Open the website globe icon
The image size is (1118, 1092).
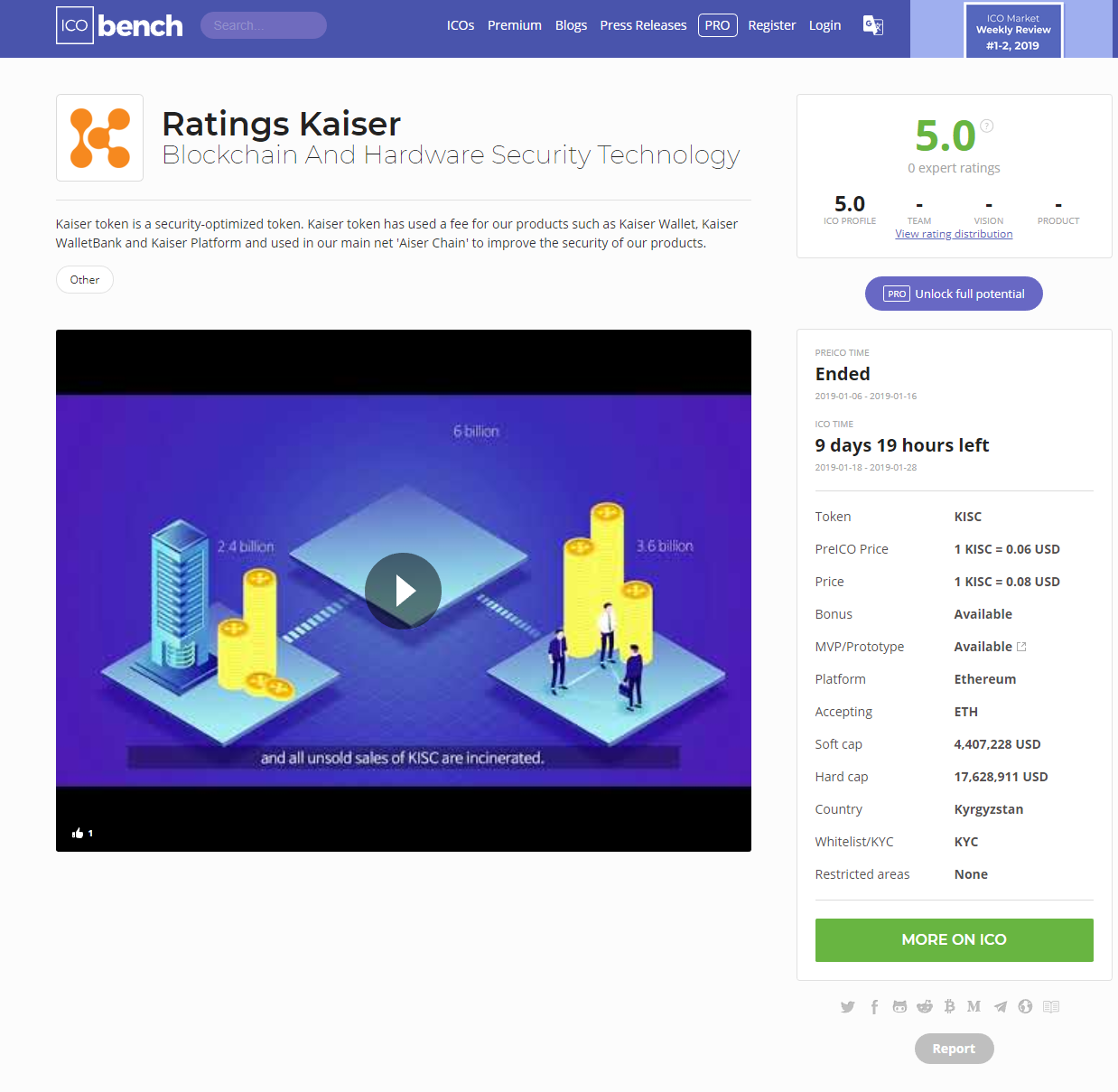[x=1025, y=1007]
